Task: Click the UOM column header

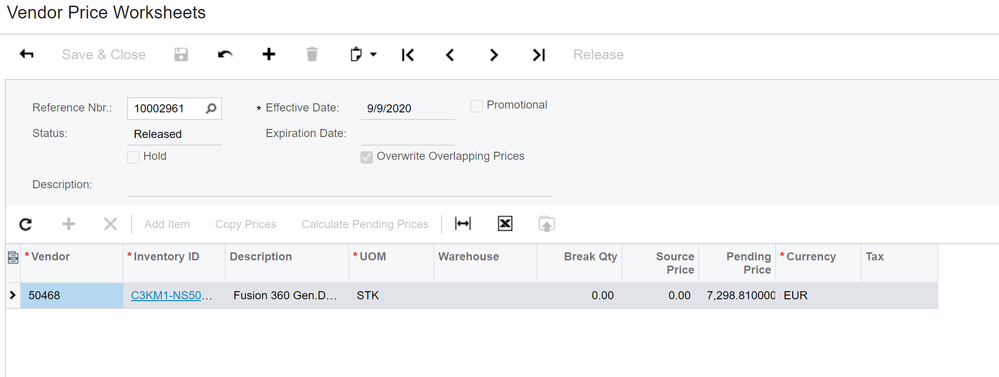Action: 391,263
